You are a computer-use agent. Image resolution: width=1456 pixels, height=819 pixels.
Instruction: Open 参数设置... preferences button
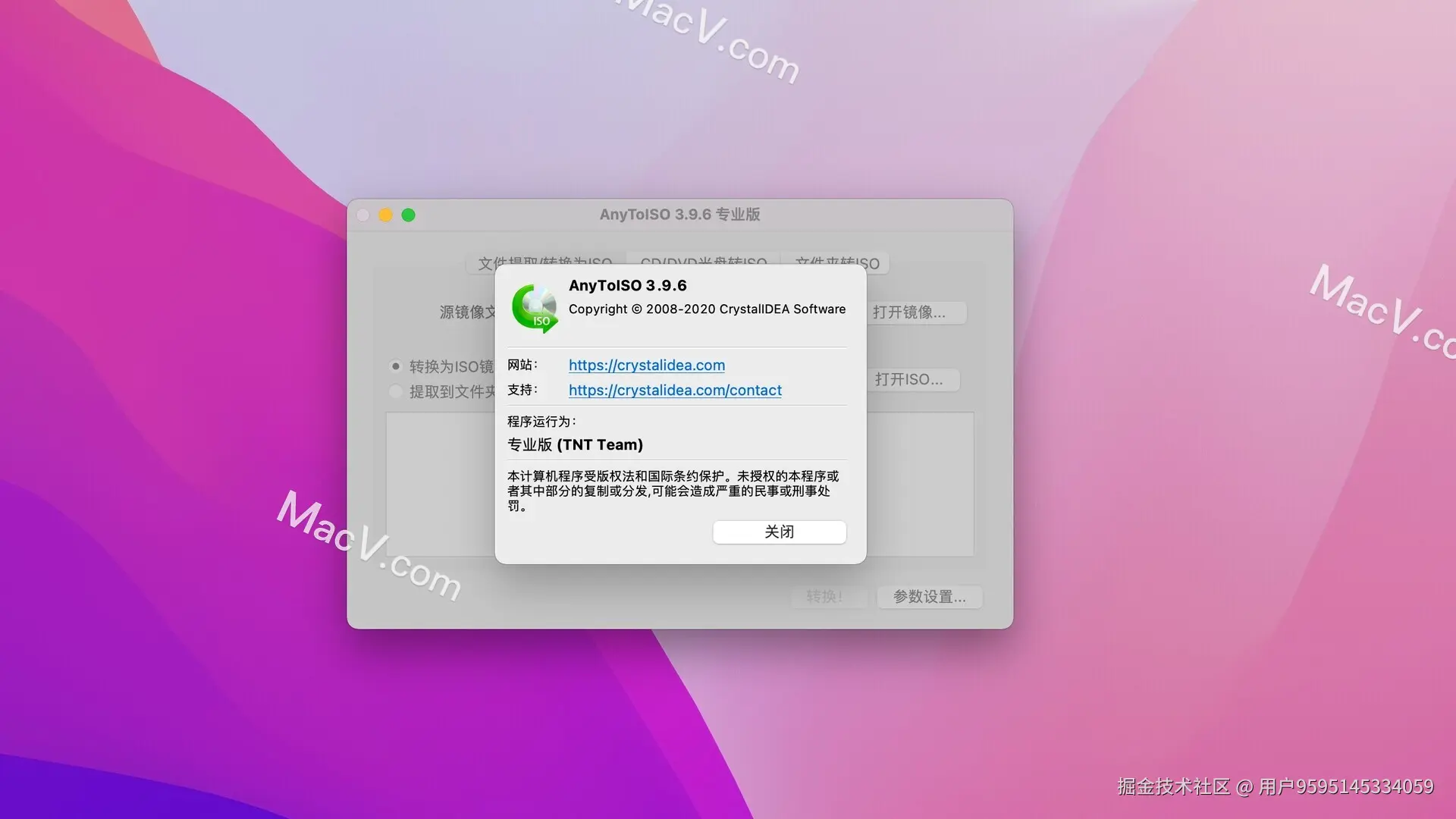pyautogui.click(x=930, y=597)
